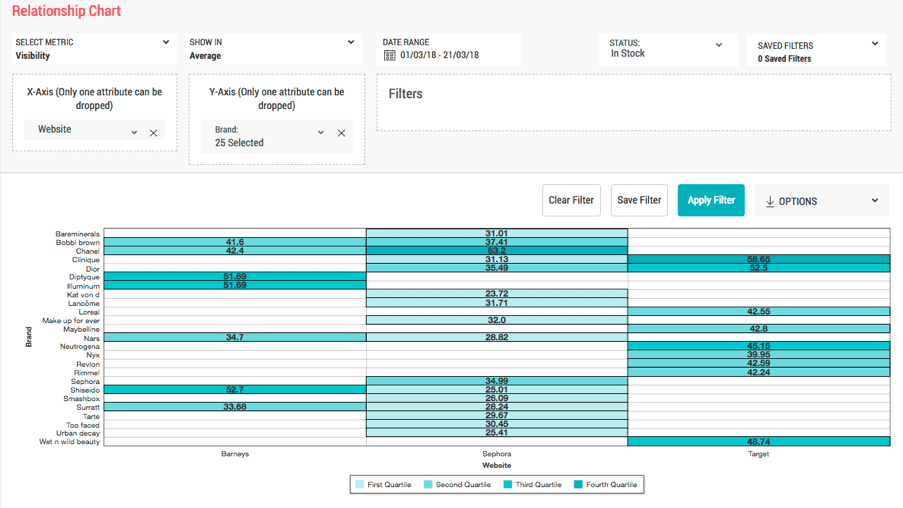Viewport: 903px width, 508px height.
Task: Remove the Brand attribute from Y-Axis
Action: [x=342, y=133]
